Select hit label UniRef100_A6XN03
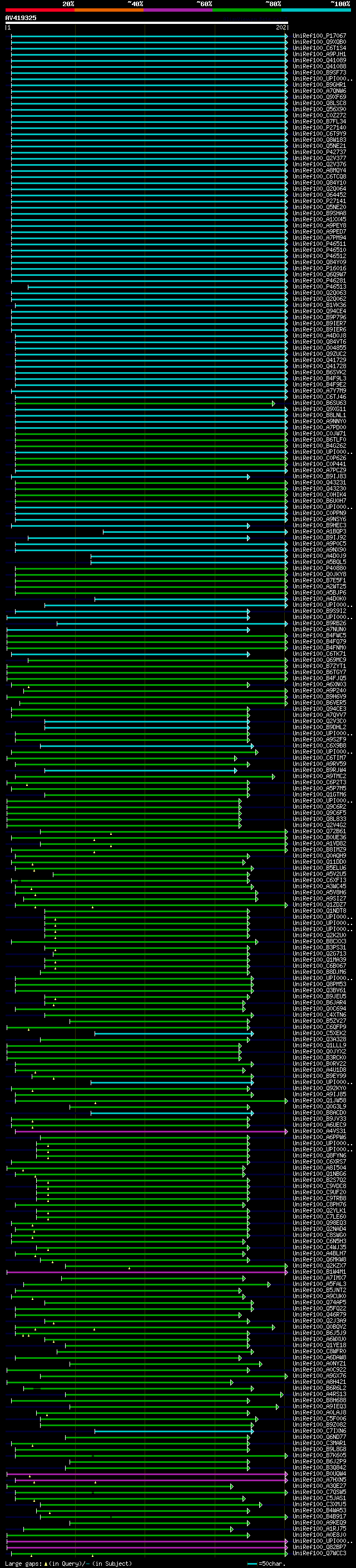Image resolution: width=356 pixels, height=1568 pixels. click(319, 684)
